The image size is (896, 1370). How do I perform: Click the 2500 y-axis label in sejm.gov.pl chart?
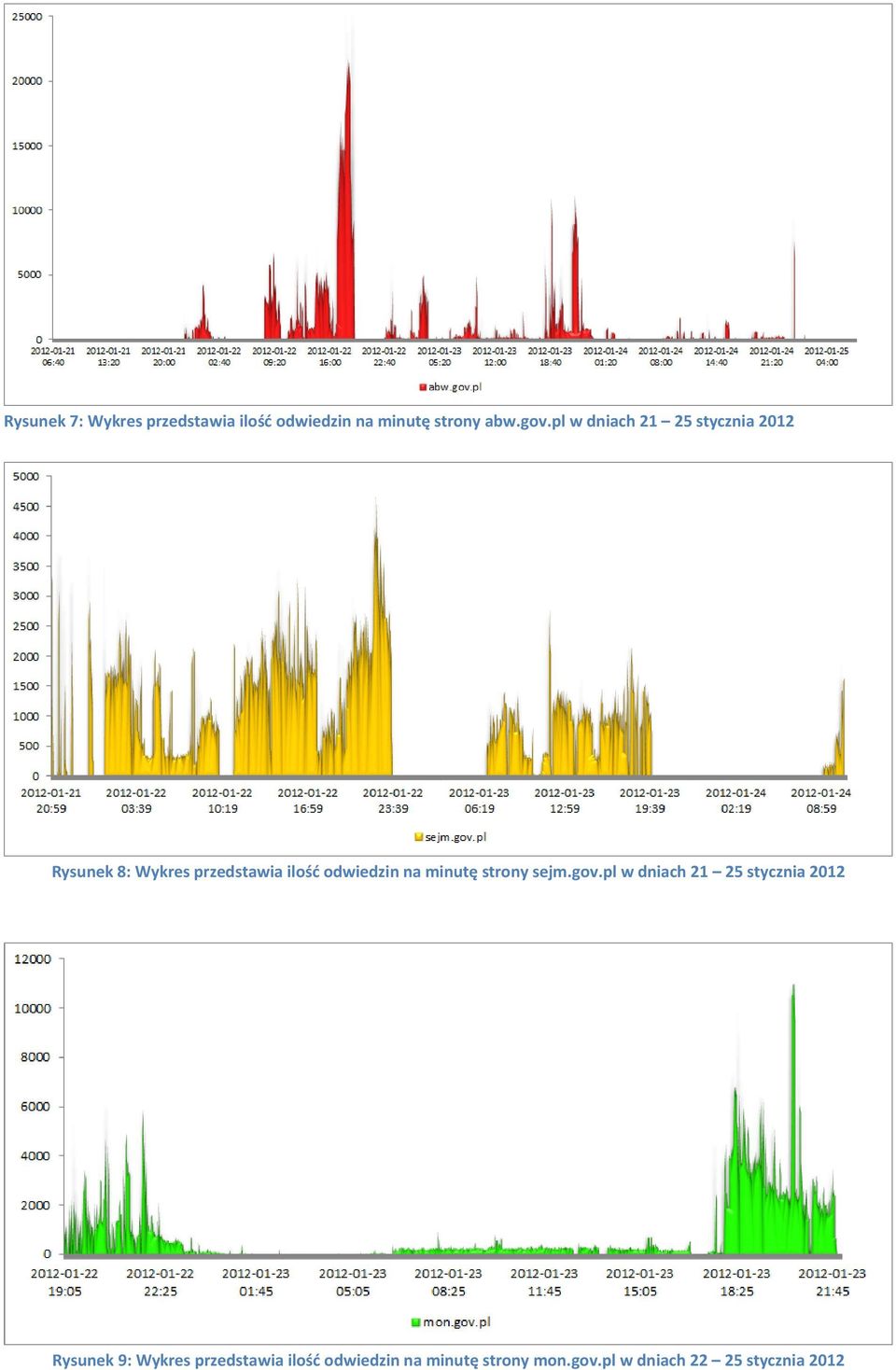26,626
